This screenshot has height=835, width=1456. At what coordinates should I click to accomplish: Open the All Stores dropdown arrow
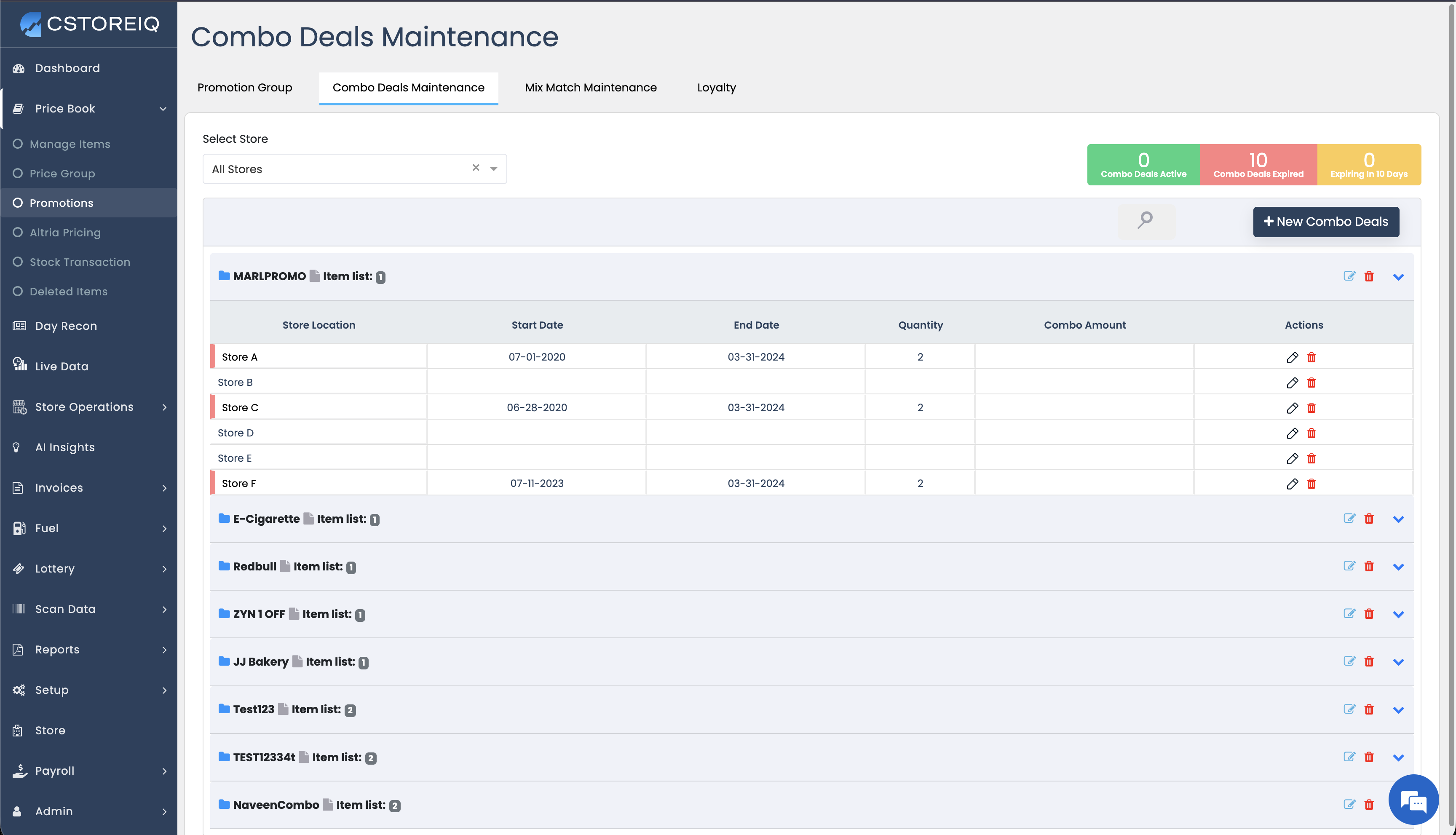(x=493, y=169)
